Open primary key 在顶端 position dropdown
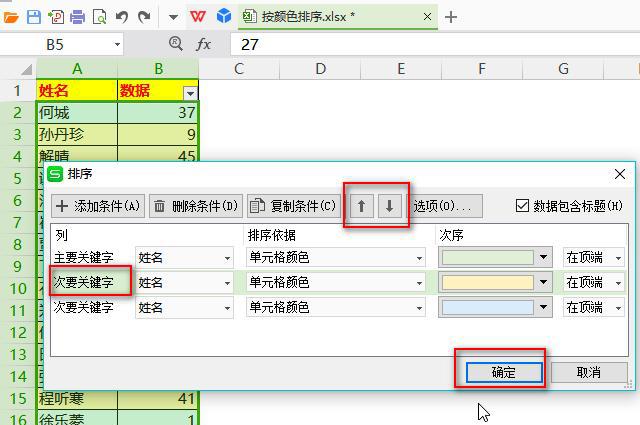This screenshot has width=640, height=425. pyautogui.click(x=594, y=258)
